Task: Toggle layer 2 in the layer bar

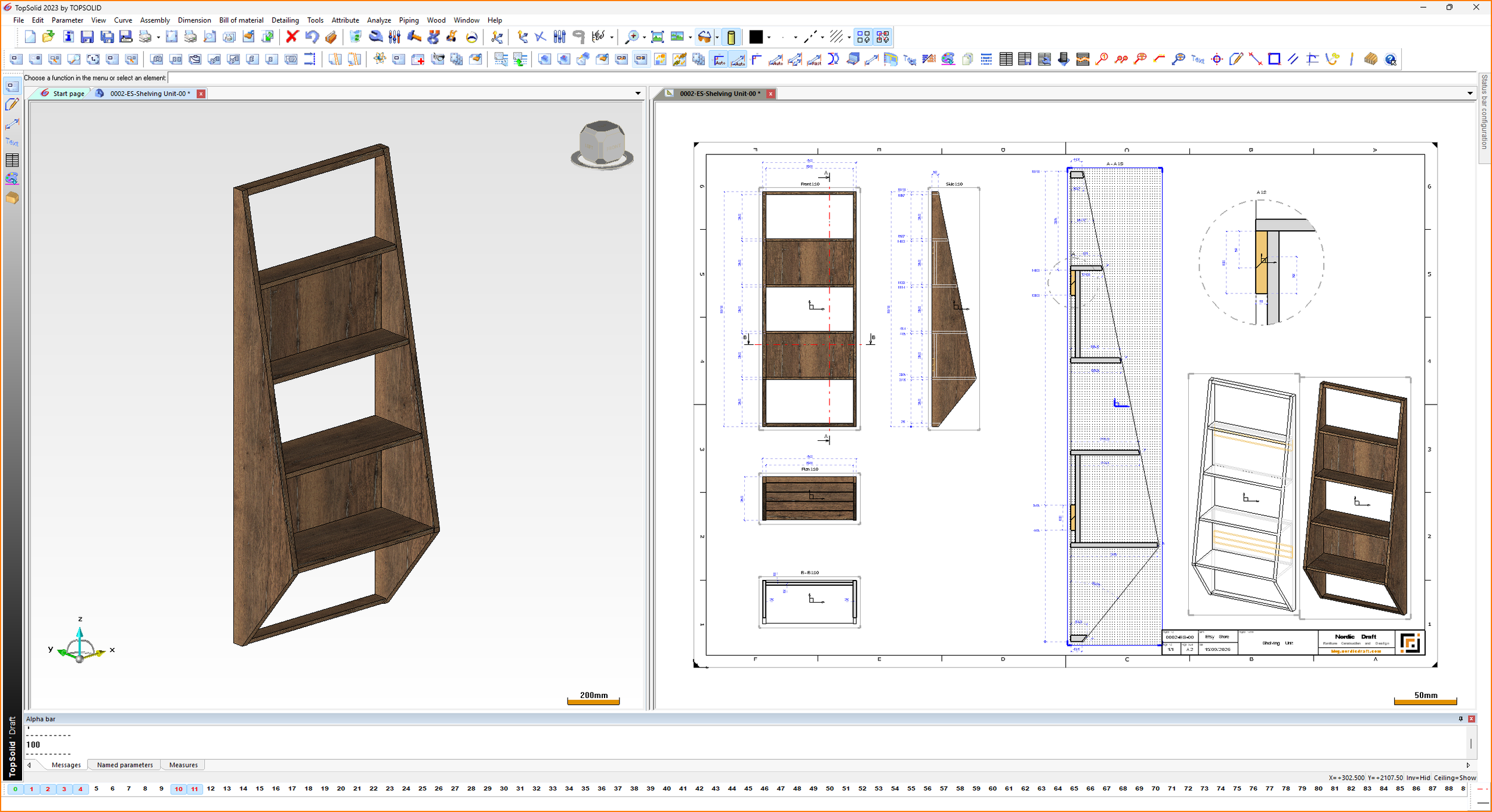Action: click(48, 789)
